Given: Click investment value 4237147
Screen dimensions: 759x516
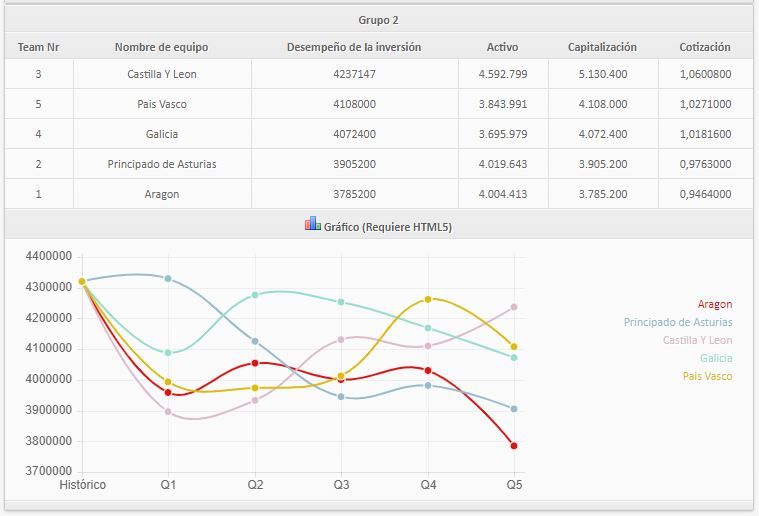Looking at the screenshot, I should [x=355, y=74].
